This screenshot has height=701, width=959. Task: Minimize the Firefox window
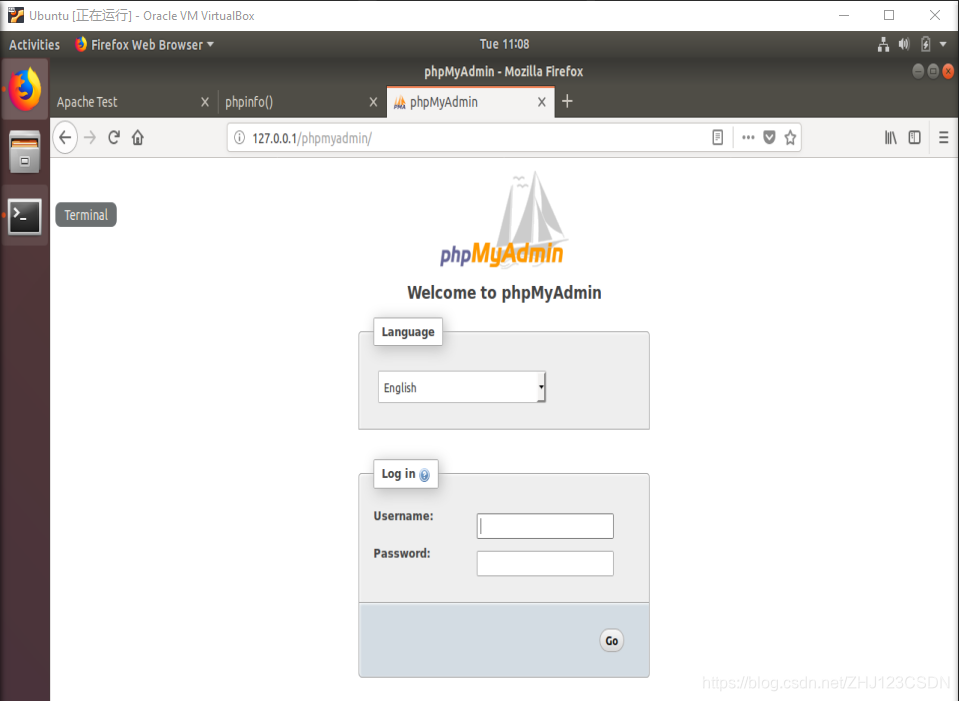(918, 72)
